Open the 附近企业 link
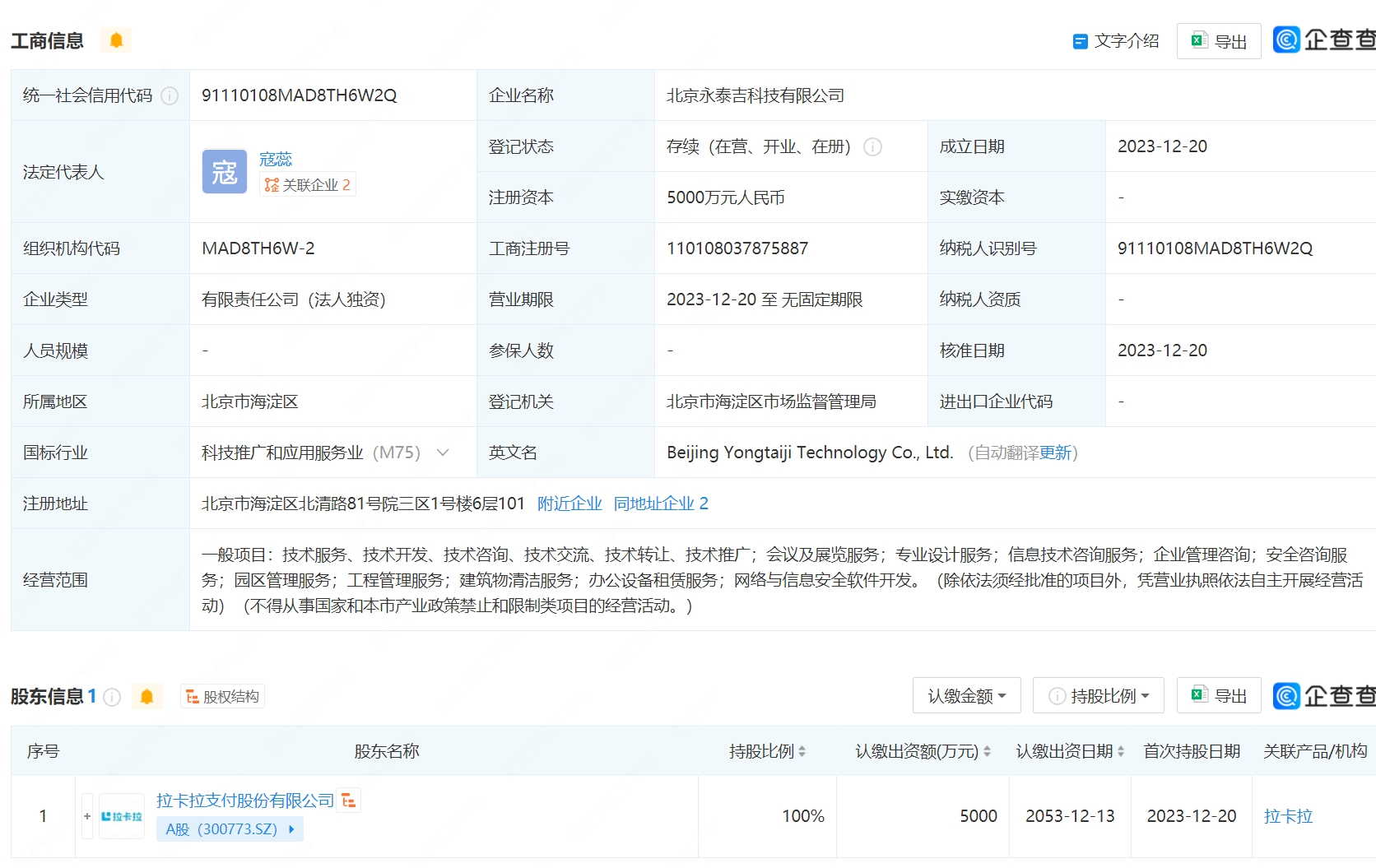 click(569, 504)
